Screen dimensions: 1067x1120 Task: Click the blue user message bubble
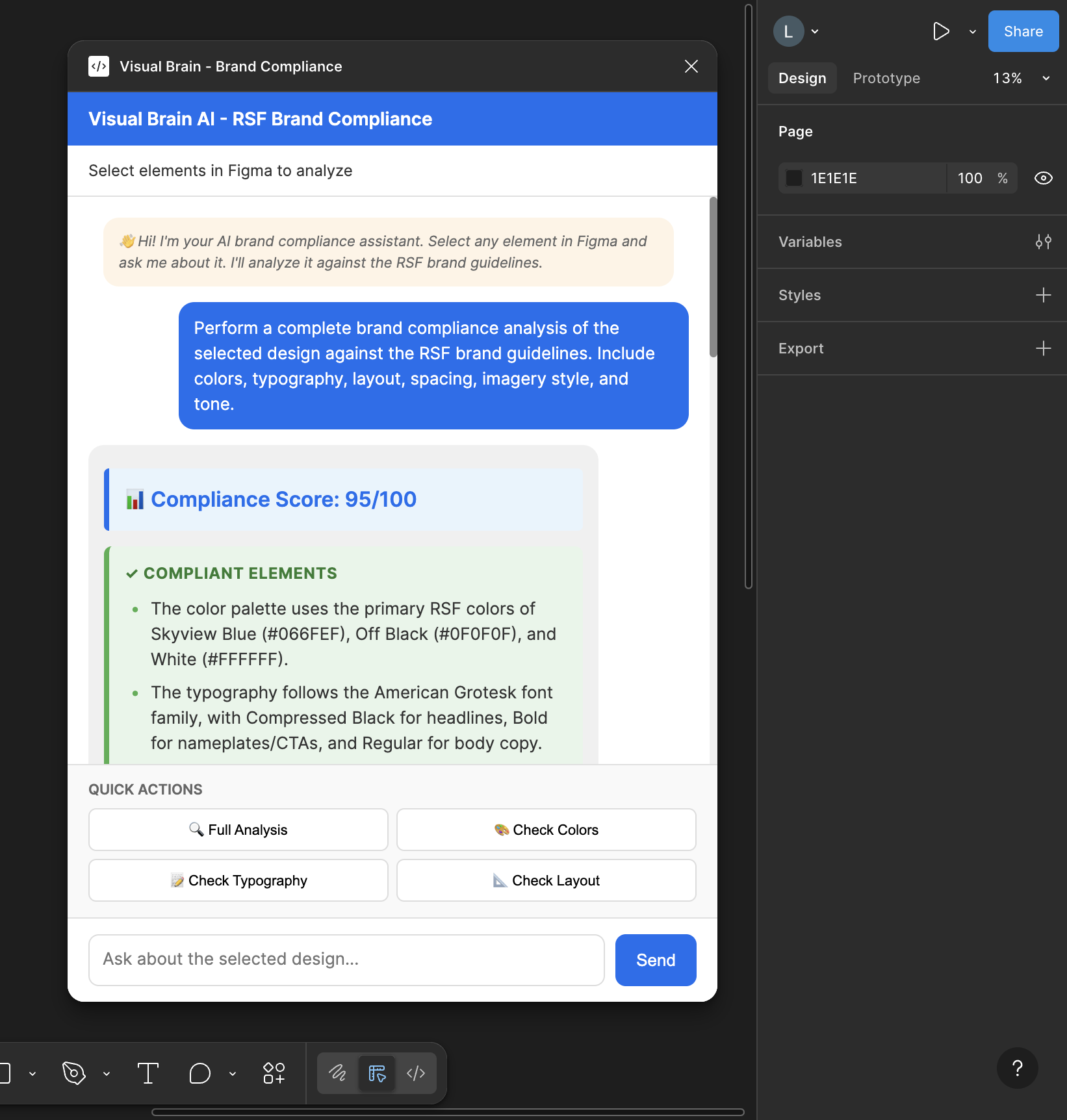point(433,366)
